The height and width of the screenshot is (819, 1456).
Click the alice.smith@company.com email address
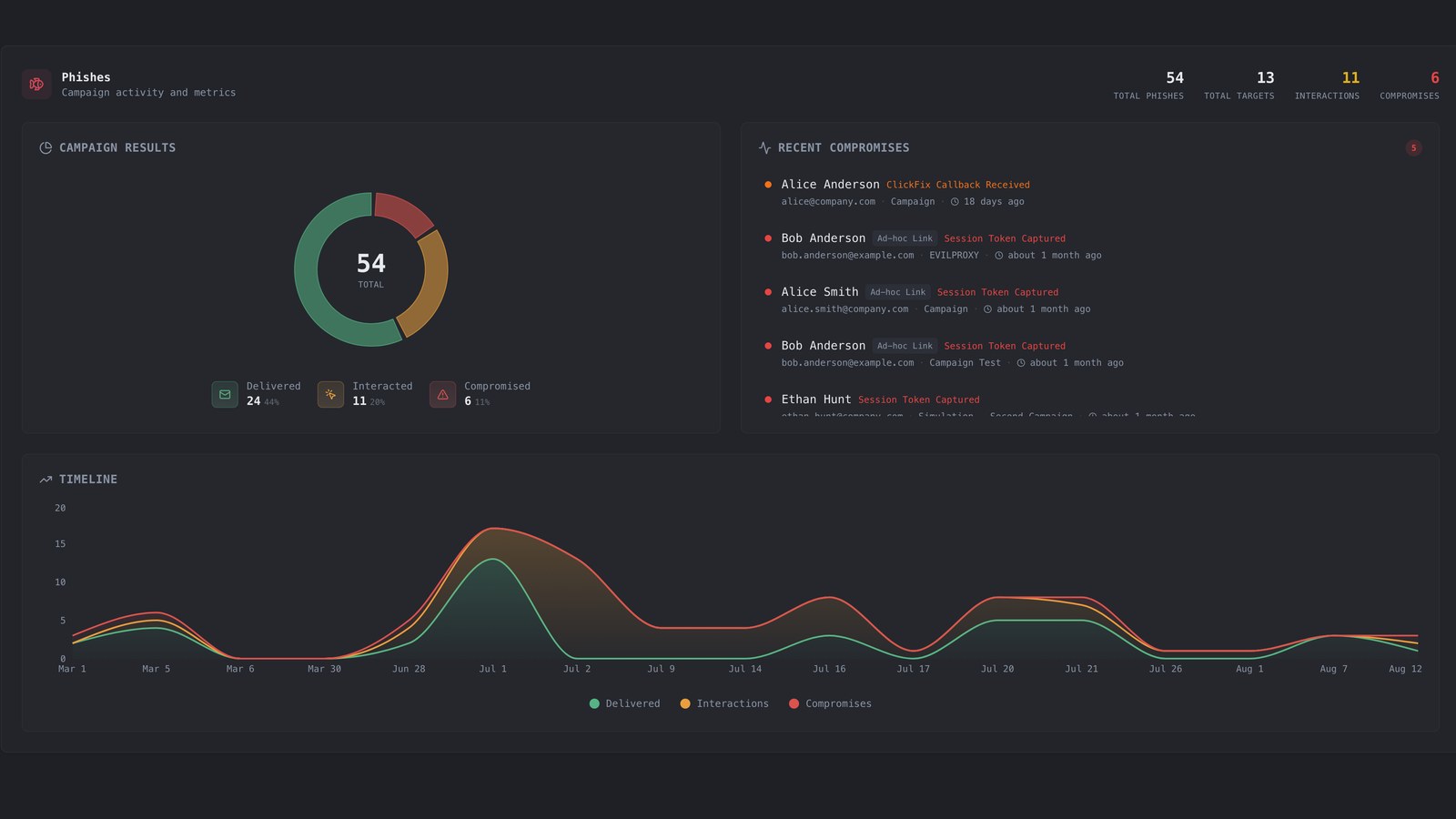pyautogui.click(x=844, y=309)
